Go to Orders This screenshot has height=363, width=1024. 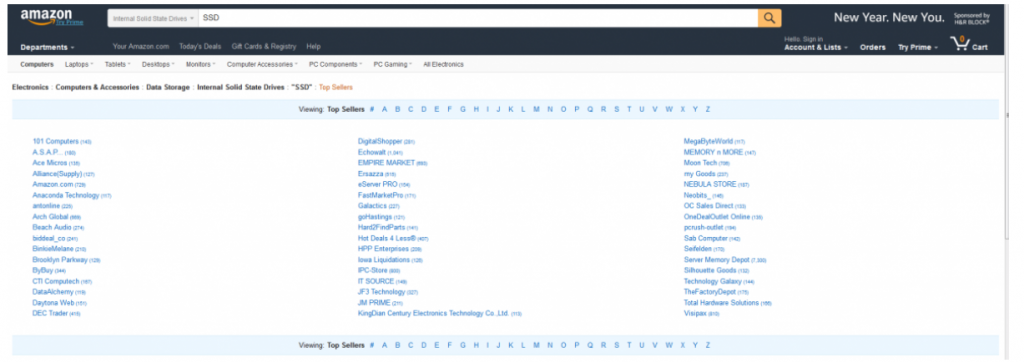tap(872, 47)
